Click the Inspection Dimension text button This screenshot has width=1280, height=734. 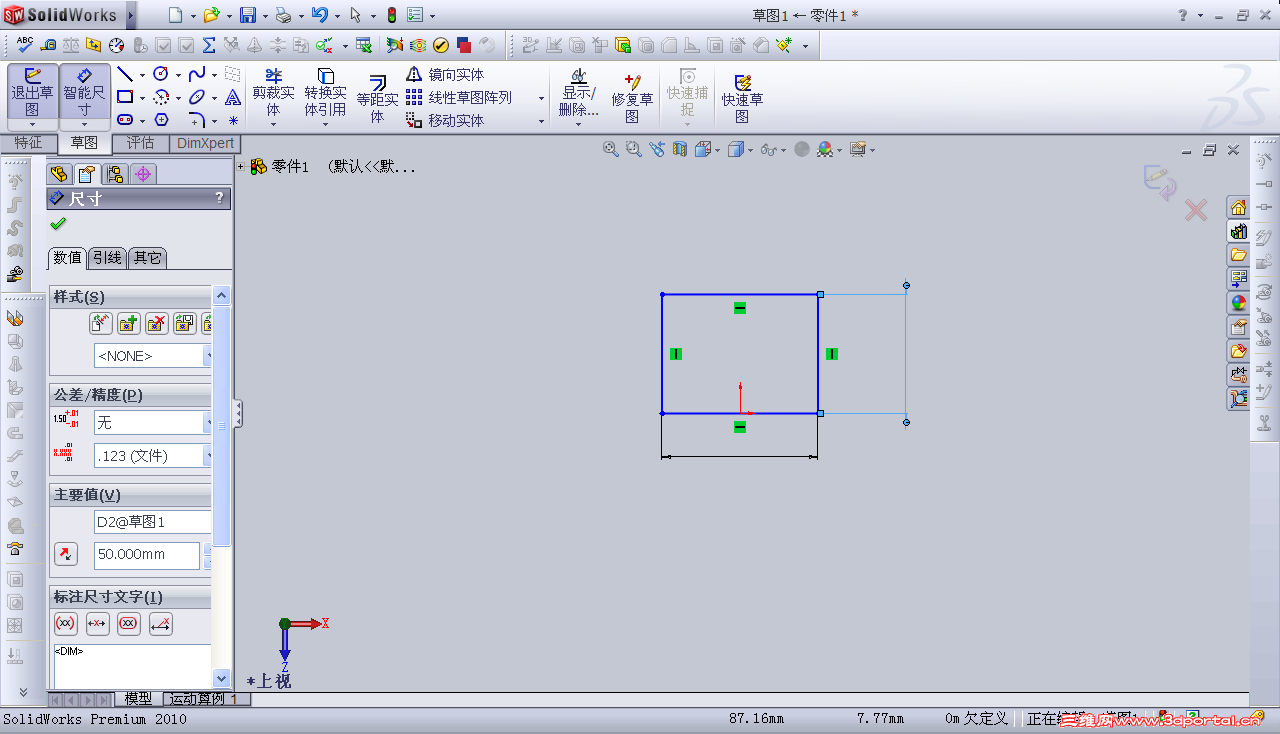click(129, 624)
